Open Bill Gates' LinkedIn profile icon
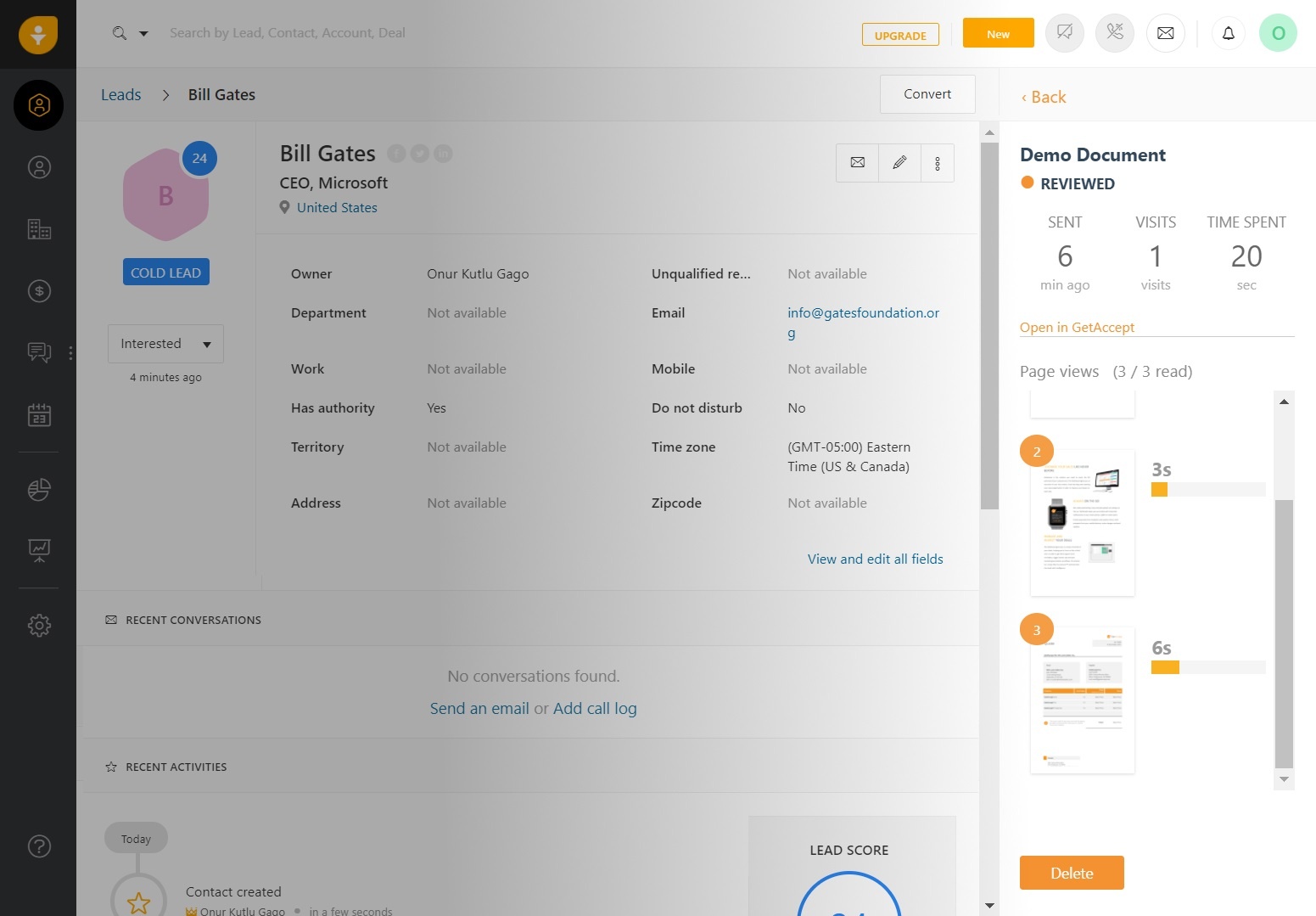This screenshot has height=916, width=1316. 443,153
